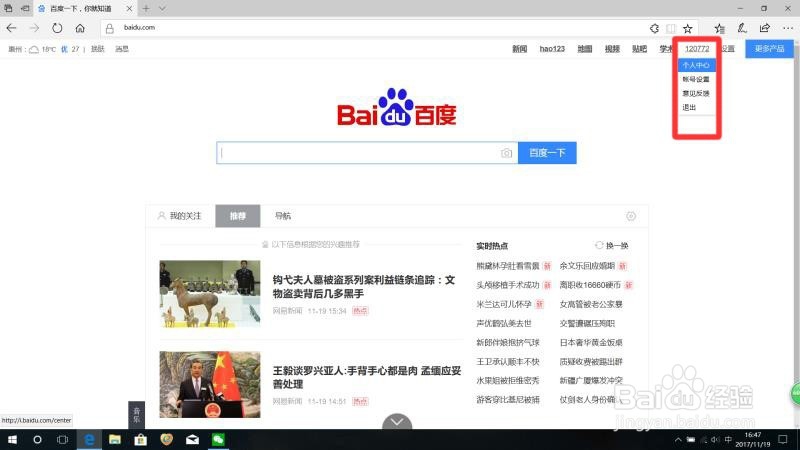Show hidden tray icons chevron

(x=678, y=440)
